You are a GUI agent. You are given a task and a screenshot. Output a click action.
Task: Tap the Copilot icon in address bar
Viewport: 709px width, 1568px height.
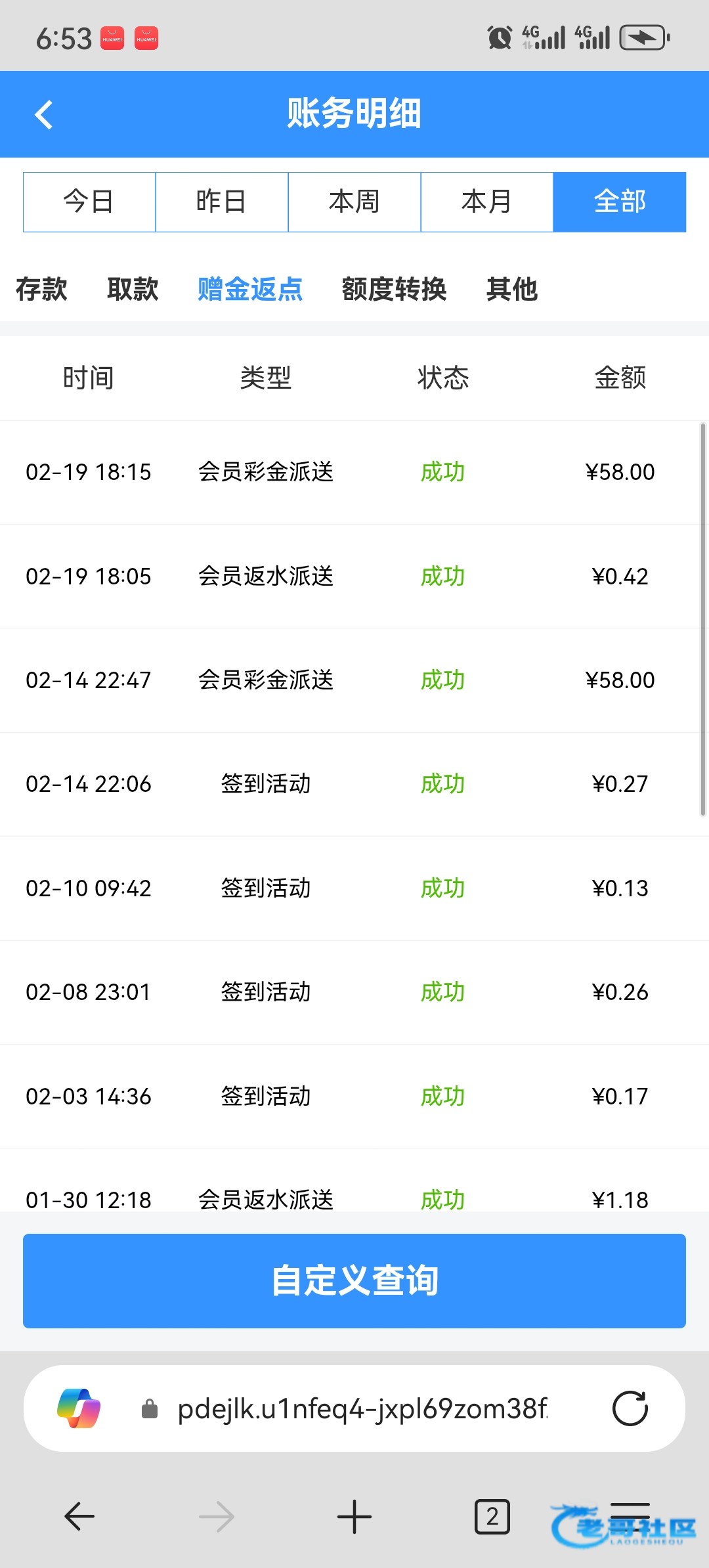tap(79, 1408)
